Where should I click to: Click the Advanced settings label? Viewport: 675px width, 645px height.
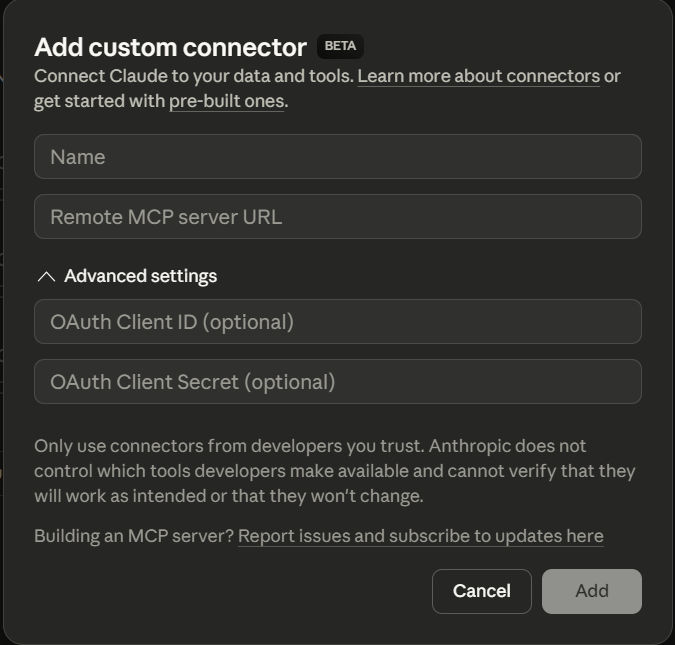tap(140, 276)
